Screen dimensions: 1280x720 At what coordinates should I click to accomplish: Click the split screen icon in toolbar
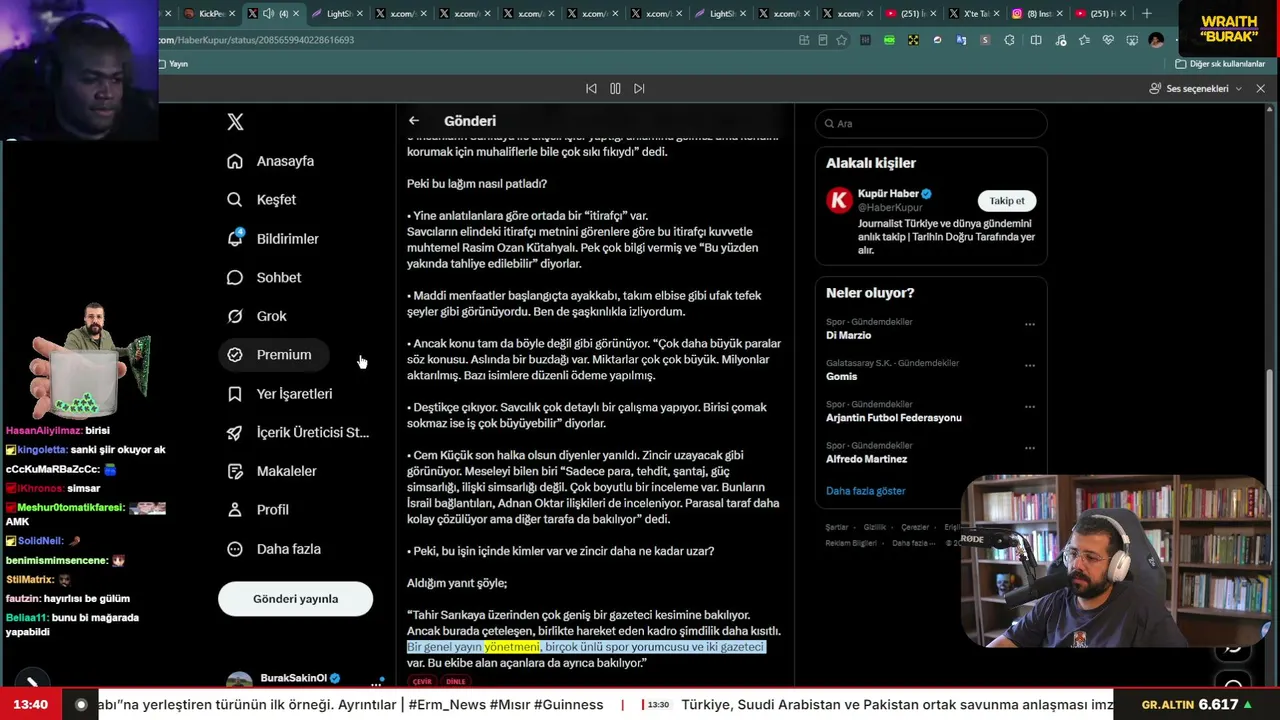tap(1036, 40)
